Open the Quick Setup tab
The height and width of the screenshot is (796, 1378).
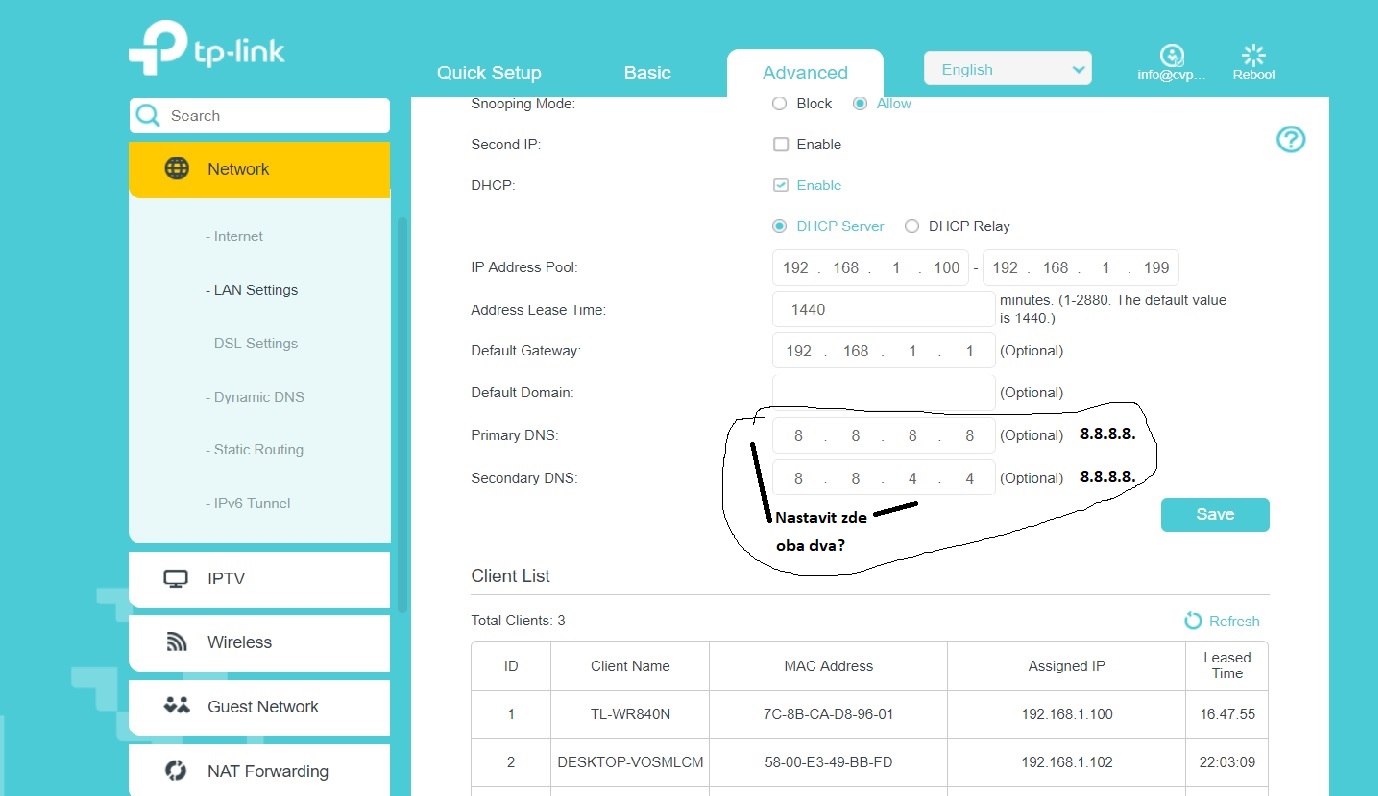tap(489, 73)
